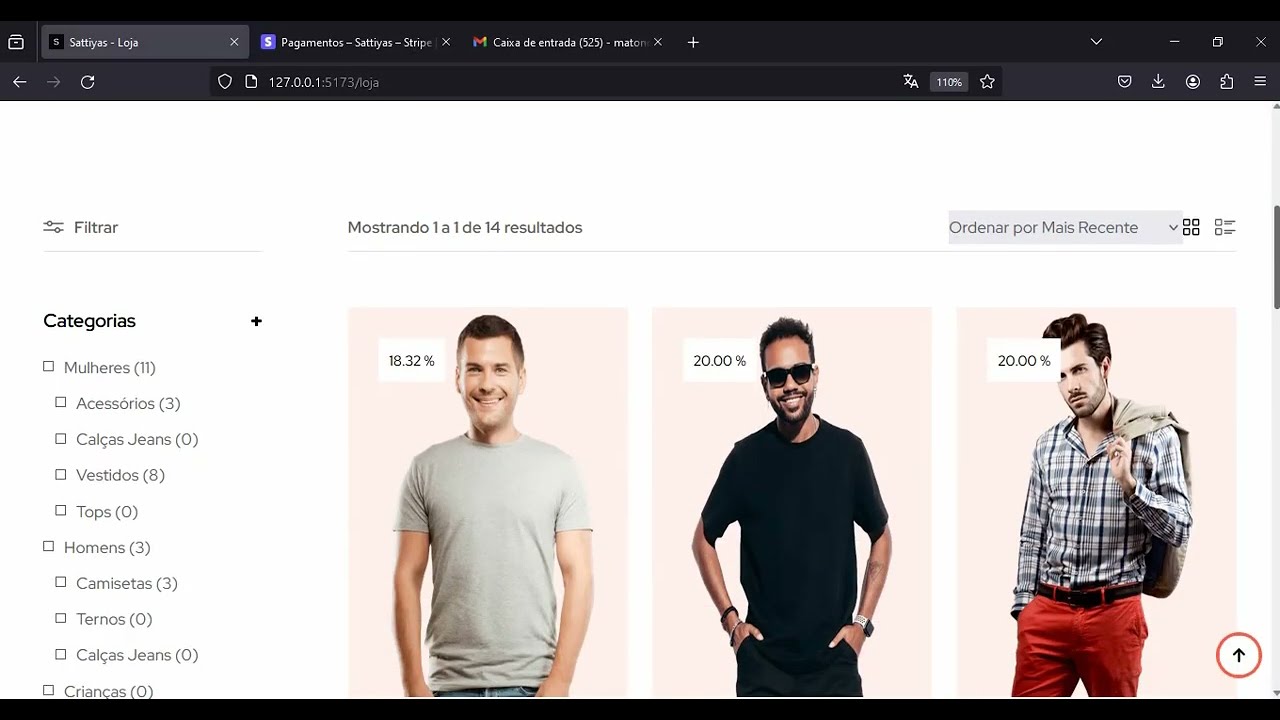This screenshot has height=720, width=1280.
Task: Close the Gmail Caixa de entrada tab
Action: pos(657,42)
